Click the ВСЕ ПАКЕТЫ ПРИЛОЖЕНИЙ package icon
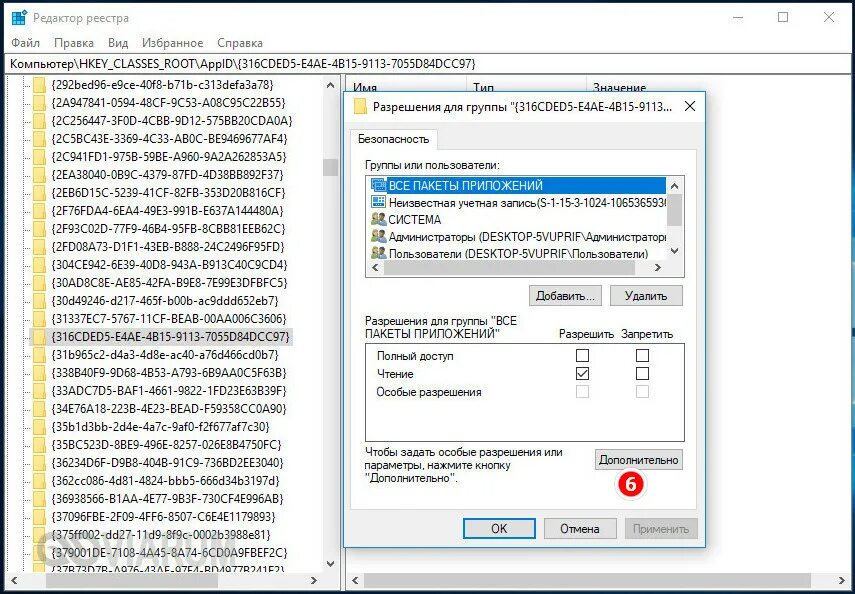Image resolution: width=855 pixels, height=594 pixels. click(x=378, y=185)
